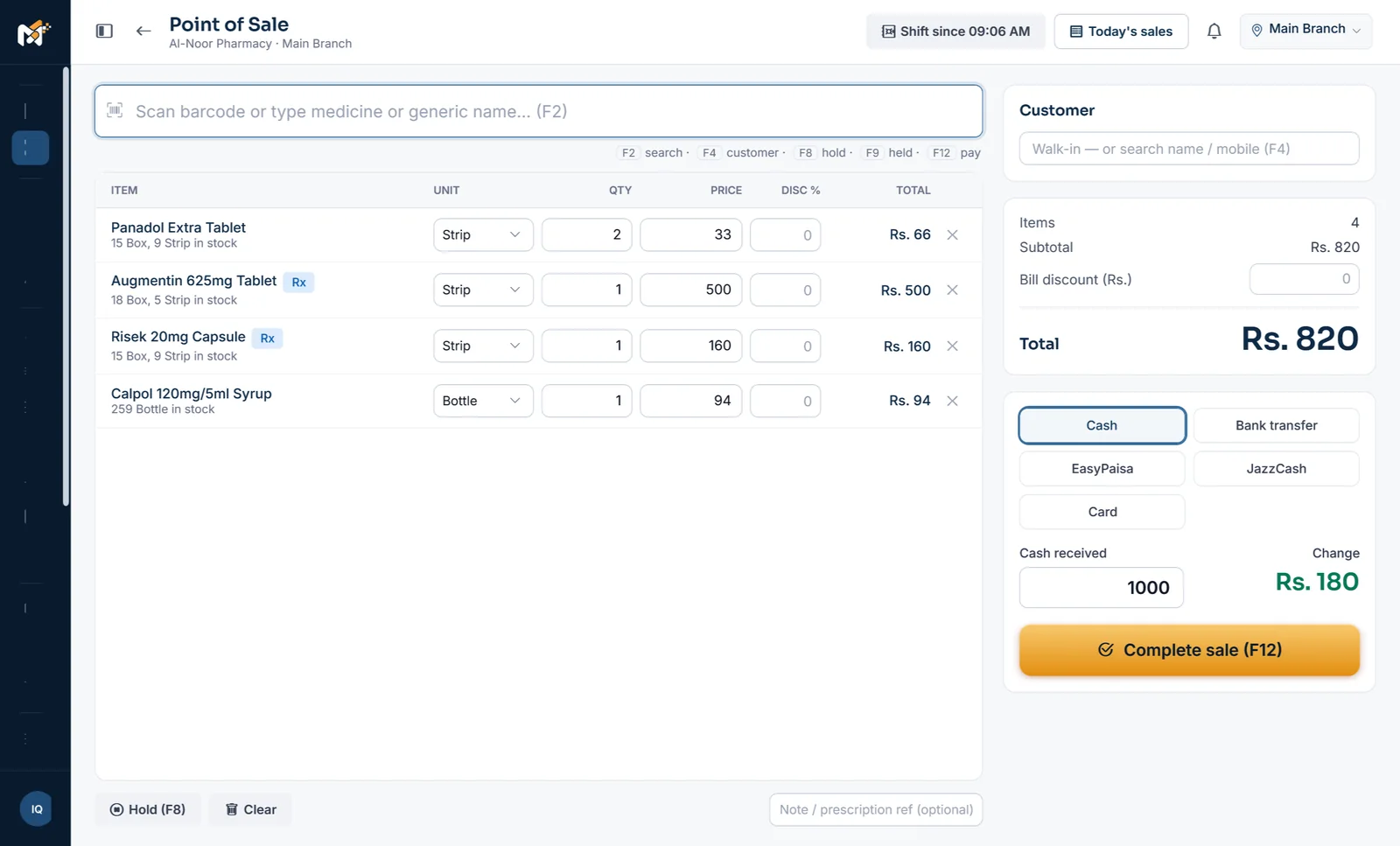Select Cash payment method
This screenshot has height=846, width=1400.
[1102, 425]
